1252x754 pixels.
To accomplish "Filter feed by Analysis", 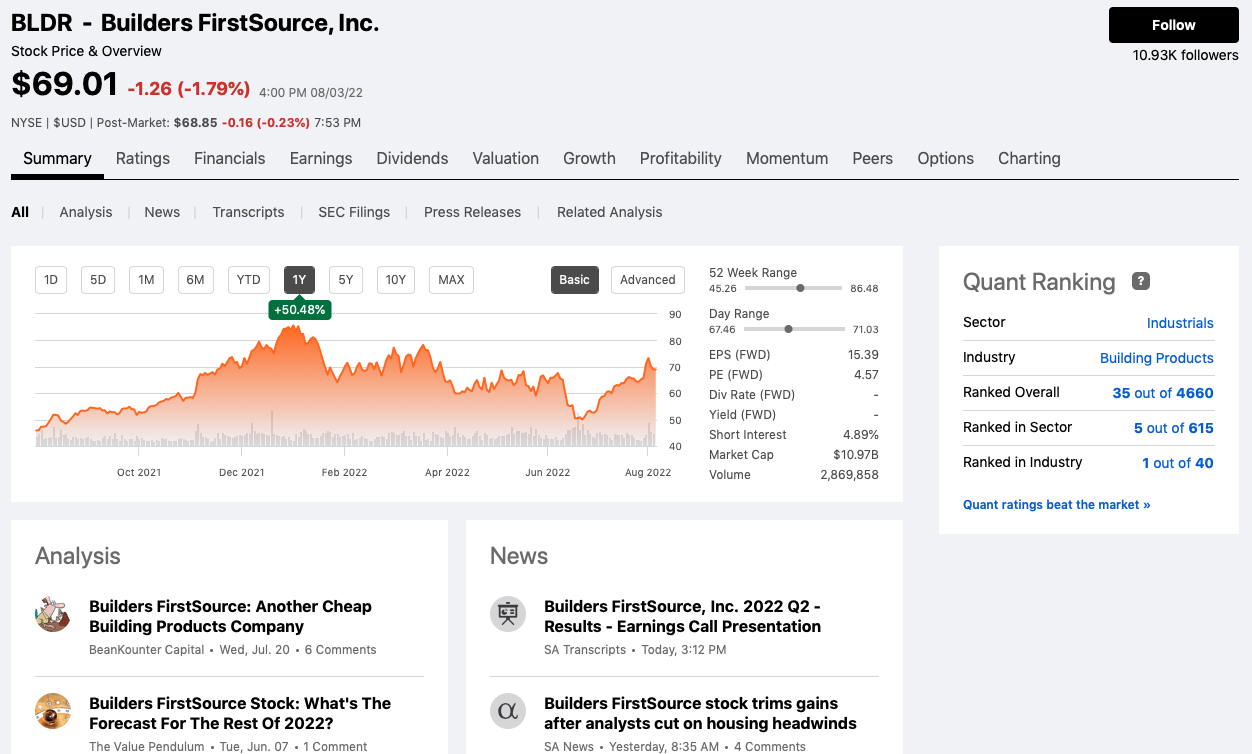I will (x=86, y=212).
